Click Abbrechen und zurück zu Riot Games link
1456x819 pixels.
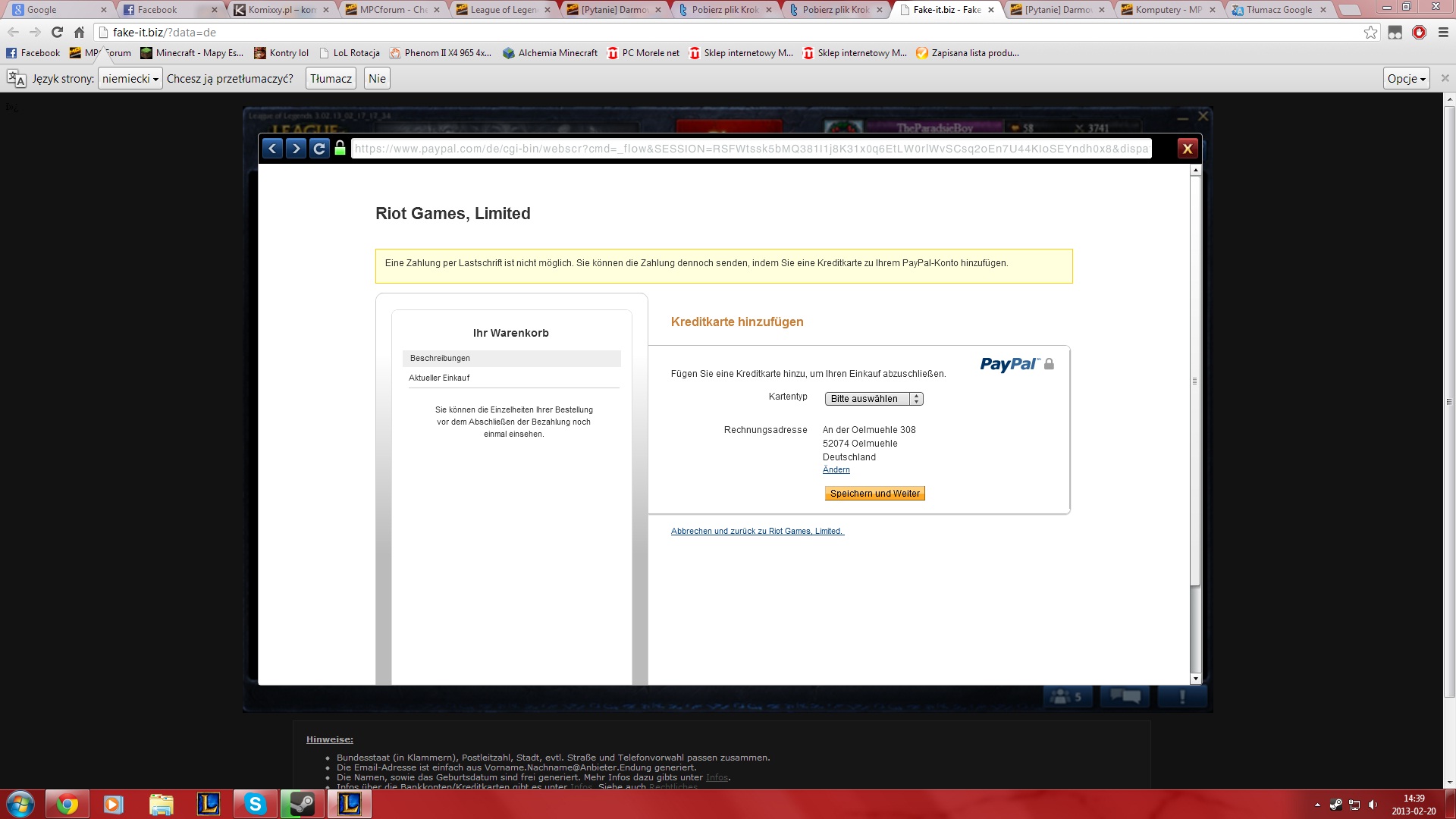pyautogui.click(x=757, y=531)
